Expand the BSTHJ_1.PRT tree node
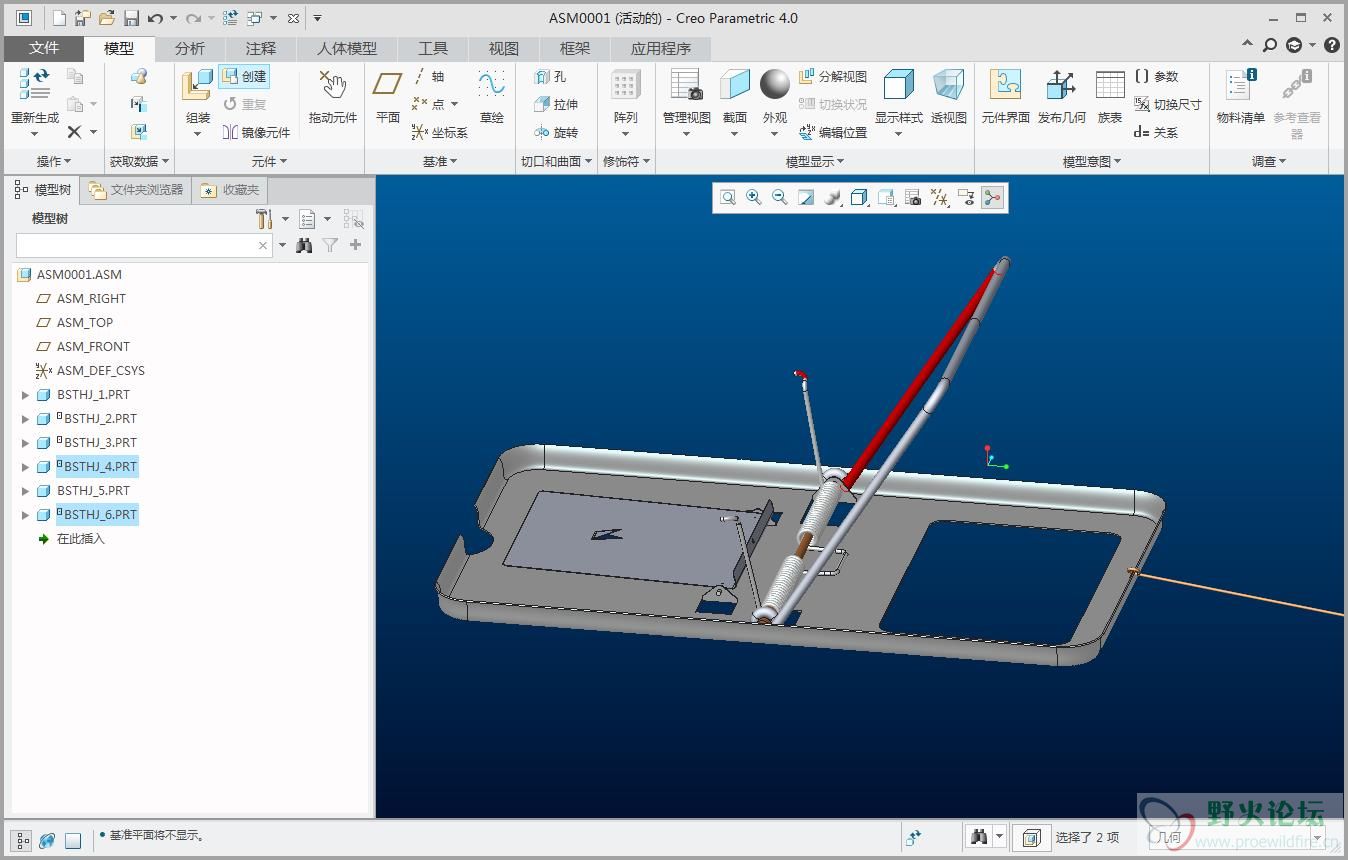The image size is (1348, 860). pyautogui.click(x=26, y=395)
